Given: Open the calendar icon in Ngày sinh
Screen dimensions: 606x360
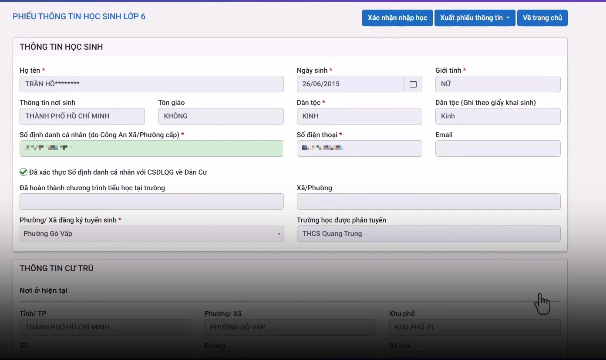Looking at the screenshot, I should [413, 84].
